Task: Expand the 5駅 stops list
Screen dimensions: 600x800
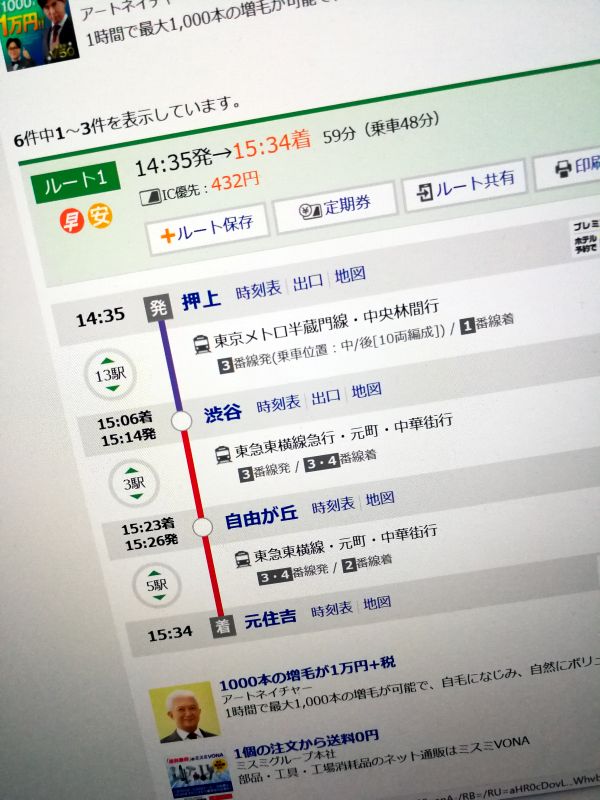Action: pyautogui.click(x=157, y=585)
